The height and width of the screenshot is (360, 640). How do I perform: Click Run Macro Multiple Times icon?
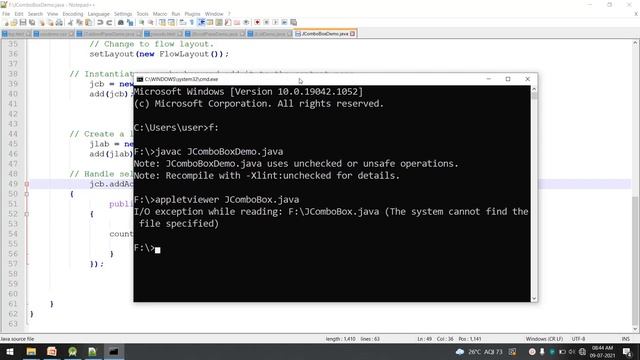[x=284, y=22]
